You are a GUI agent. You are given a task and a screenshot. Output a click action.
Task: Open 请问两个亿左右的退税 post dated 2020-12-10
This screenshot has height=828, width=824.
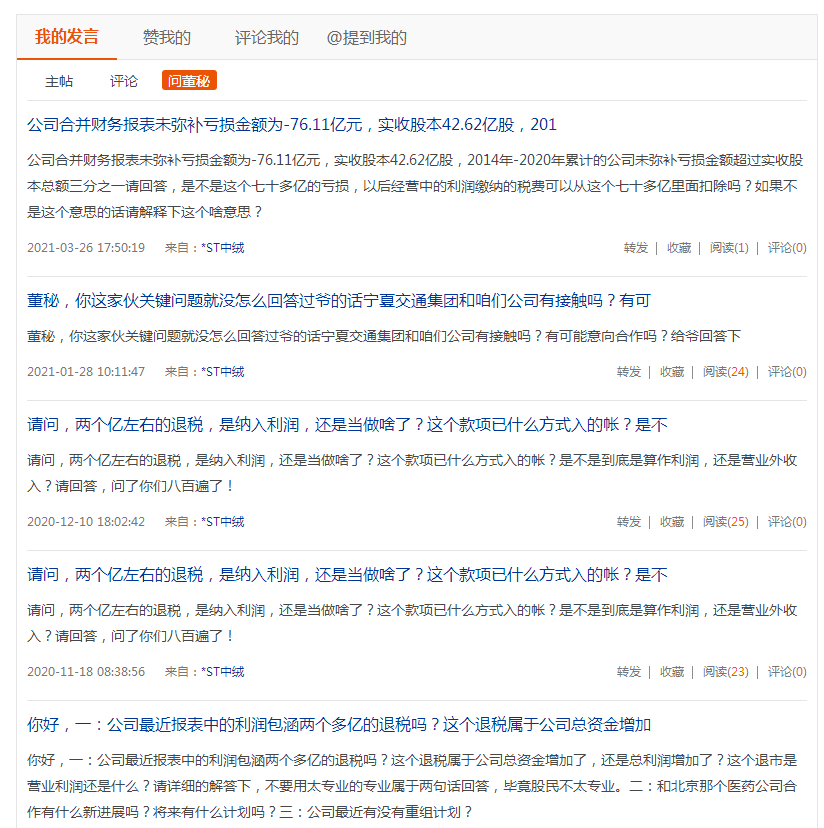[347, 425]
